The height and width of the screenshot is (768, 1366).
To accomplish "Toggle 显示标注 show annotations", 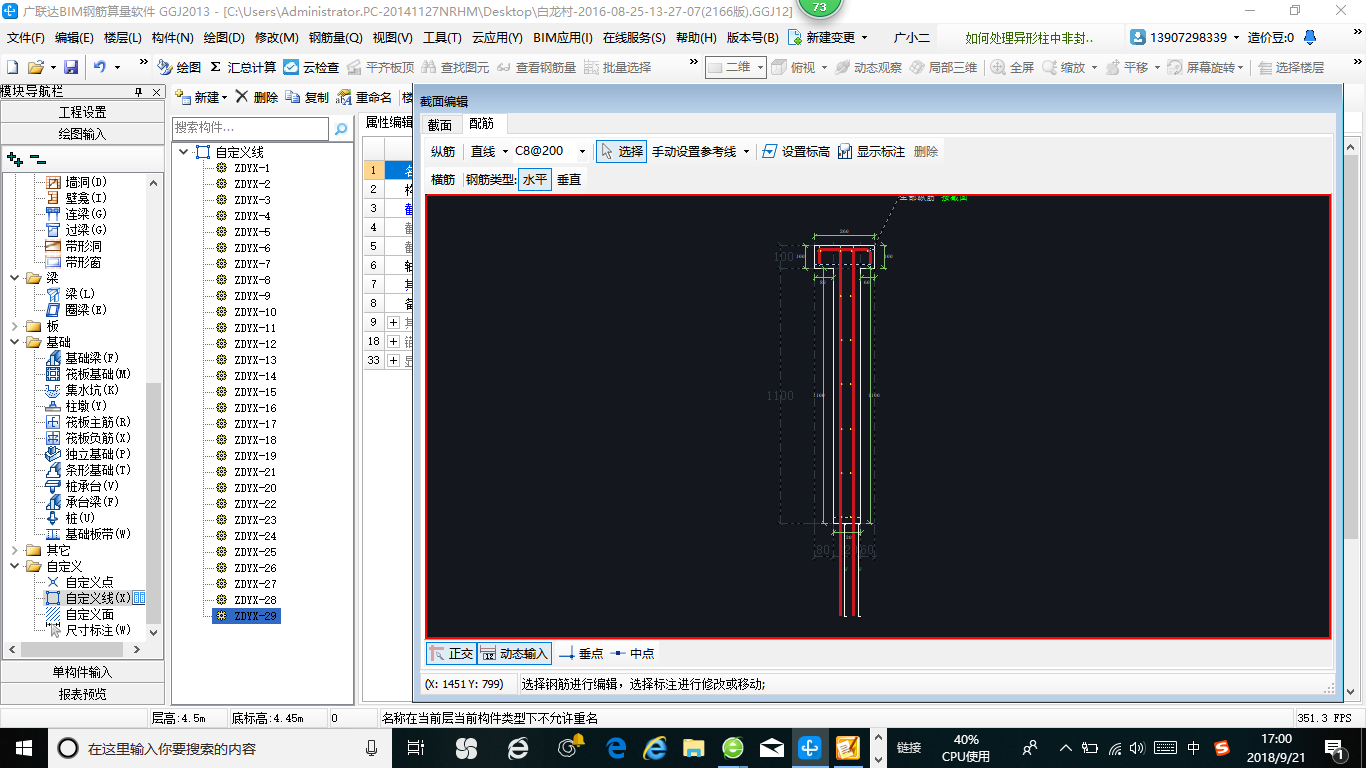I will coord(871,151).
